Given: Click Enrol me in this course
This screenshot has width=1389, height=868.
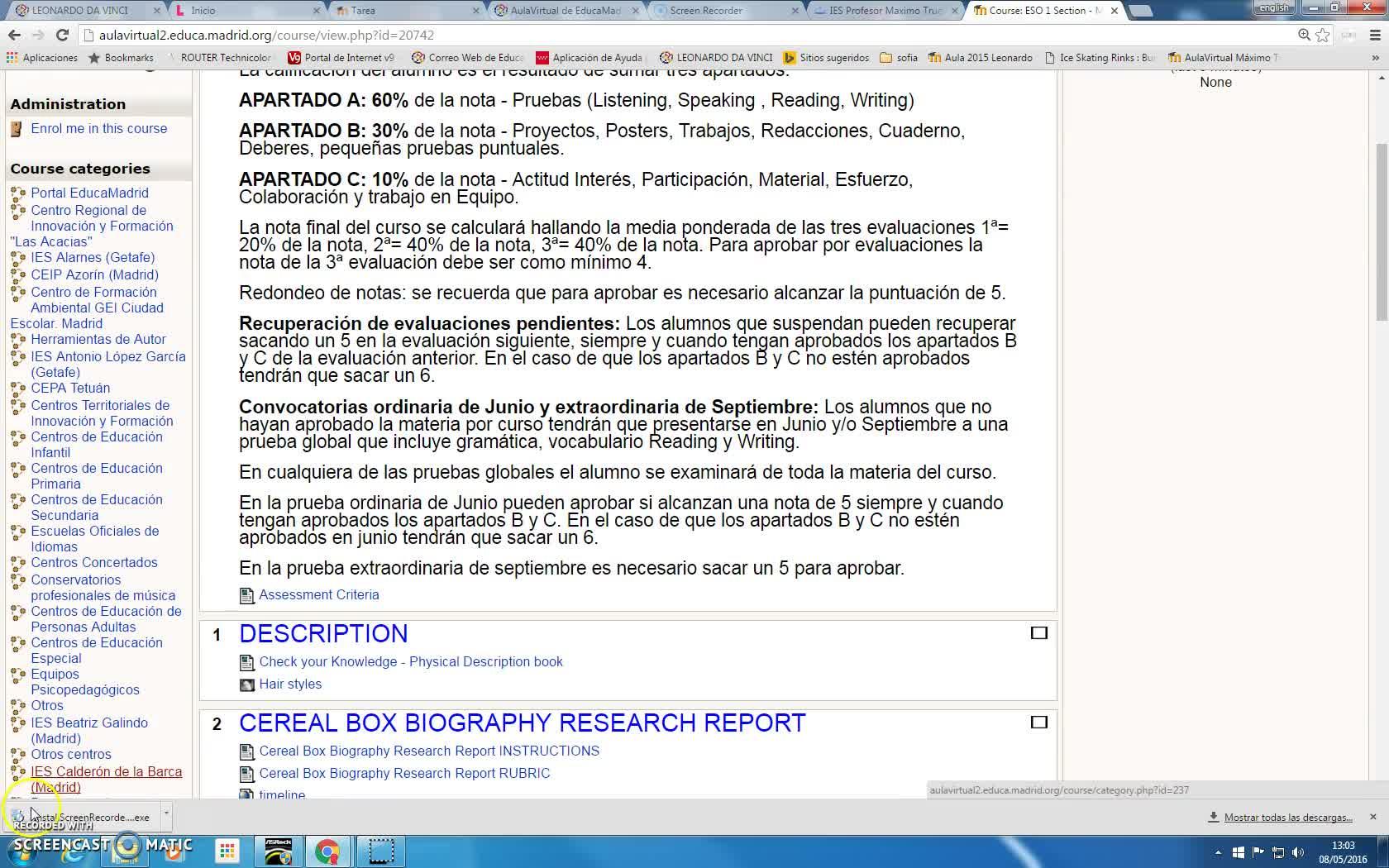Looking at the screenshot, I should [98, 129].
